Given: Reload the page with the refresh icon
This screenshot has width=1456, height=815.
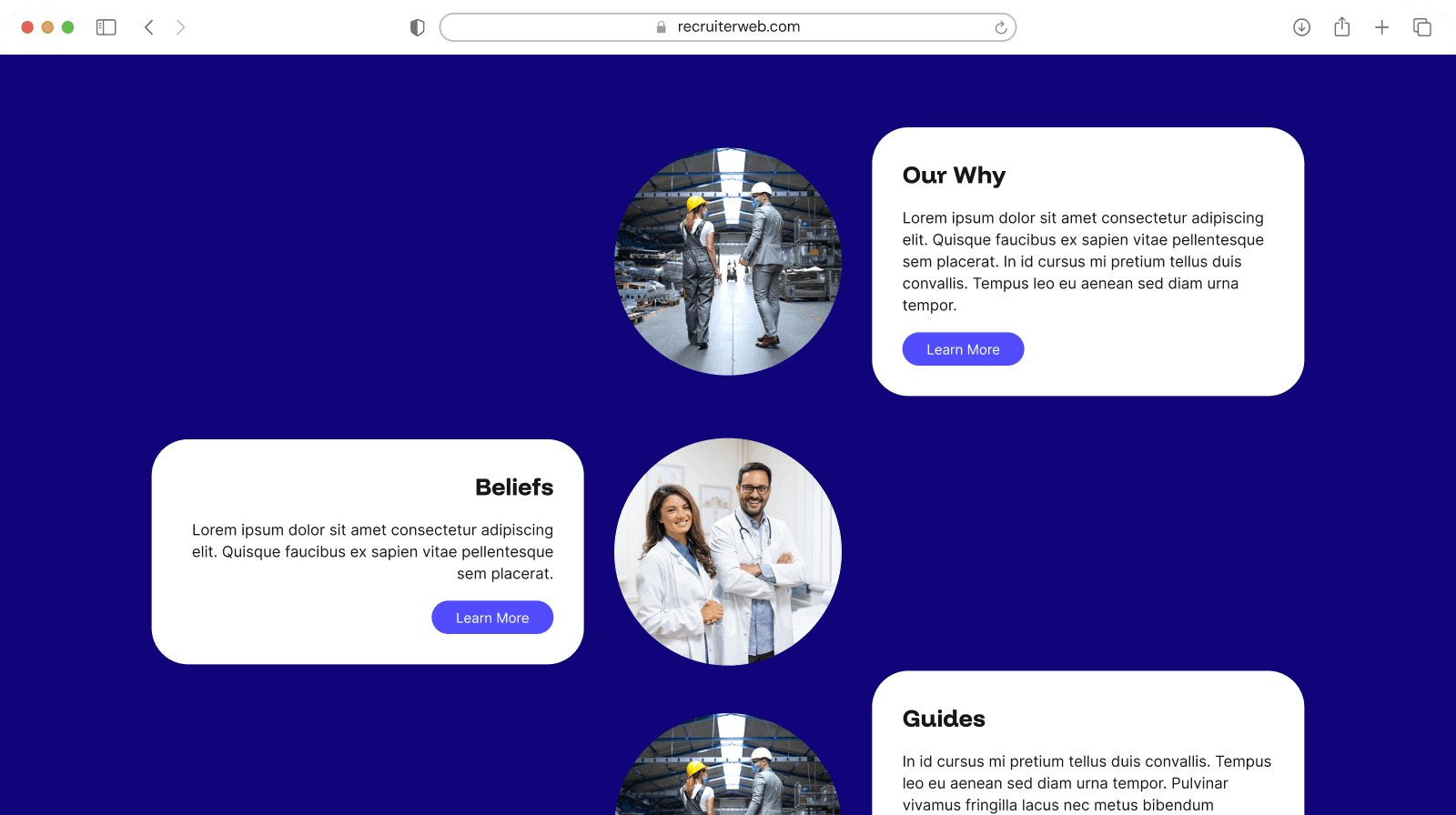Looking at the screenshot, I should tap(1000, 27).
